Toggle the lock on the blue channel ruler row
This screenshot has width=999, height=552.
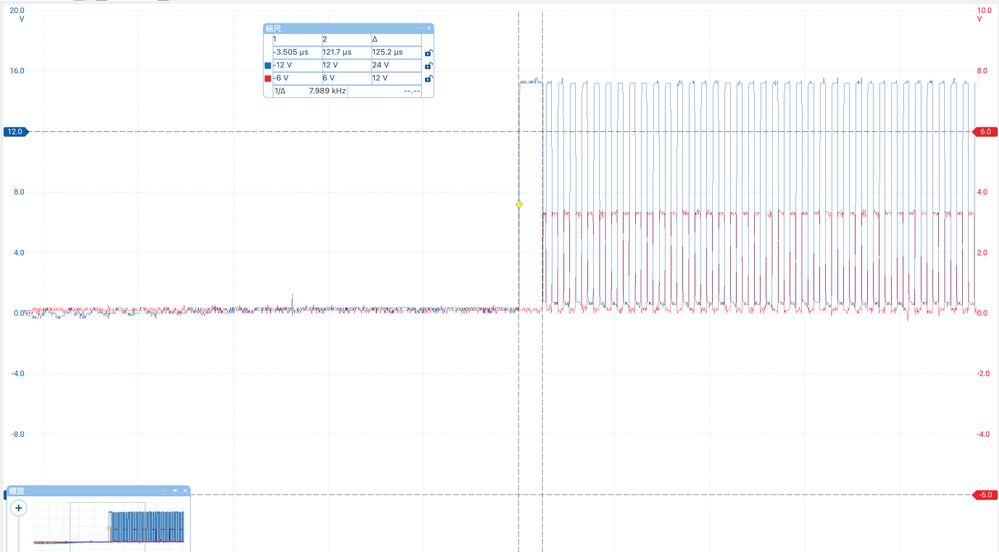coord(429,66)
